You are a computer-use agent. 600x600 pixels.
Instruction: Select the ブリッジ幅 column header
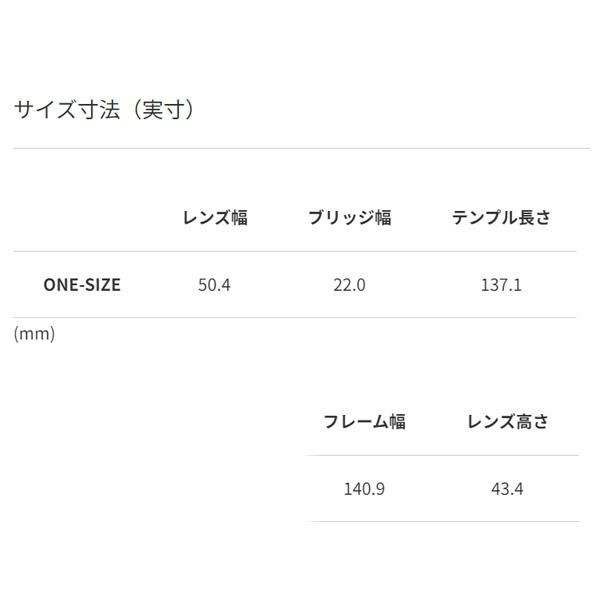349,217
